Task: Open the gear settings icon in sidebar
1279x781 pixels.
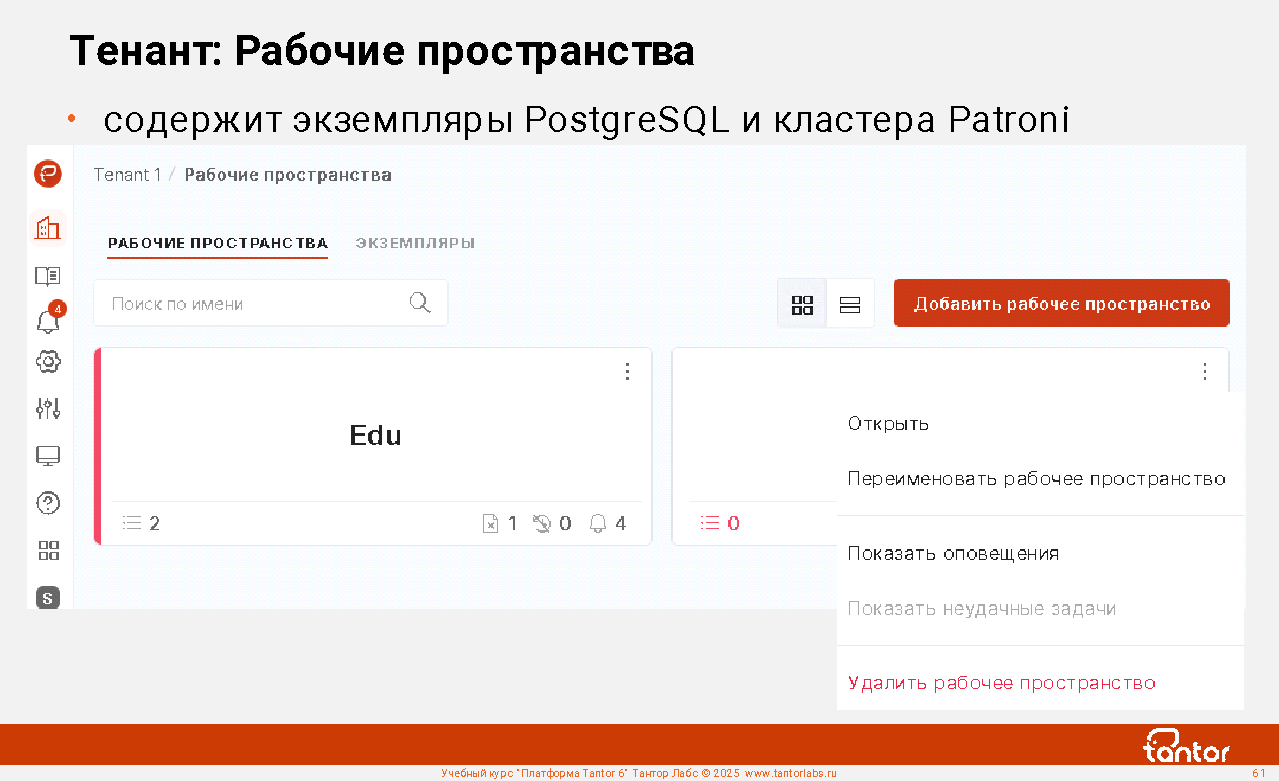Action: click(48, 362)
